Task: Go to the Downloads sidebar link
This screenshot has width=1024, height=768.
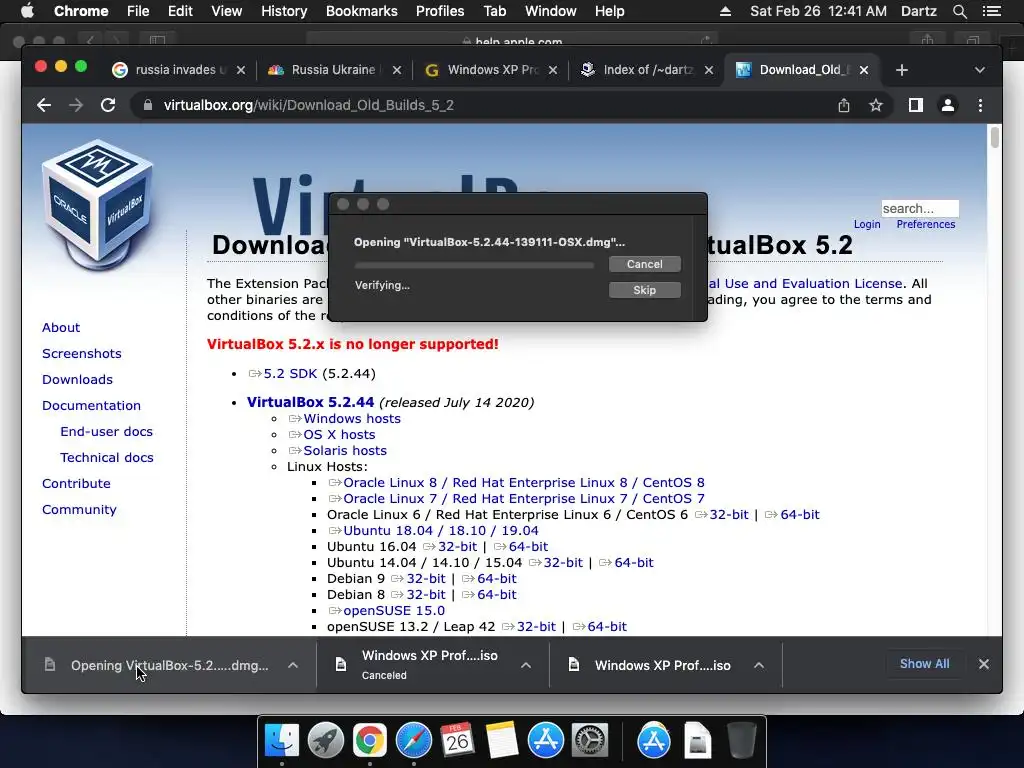Action: 77,379
